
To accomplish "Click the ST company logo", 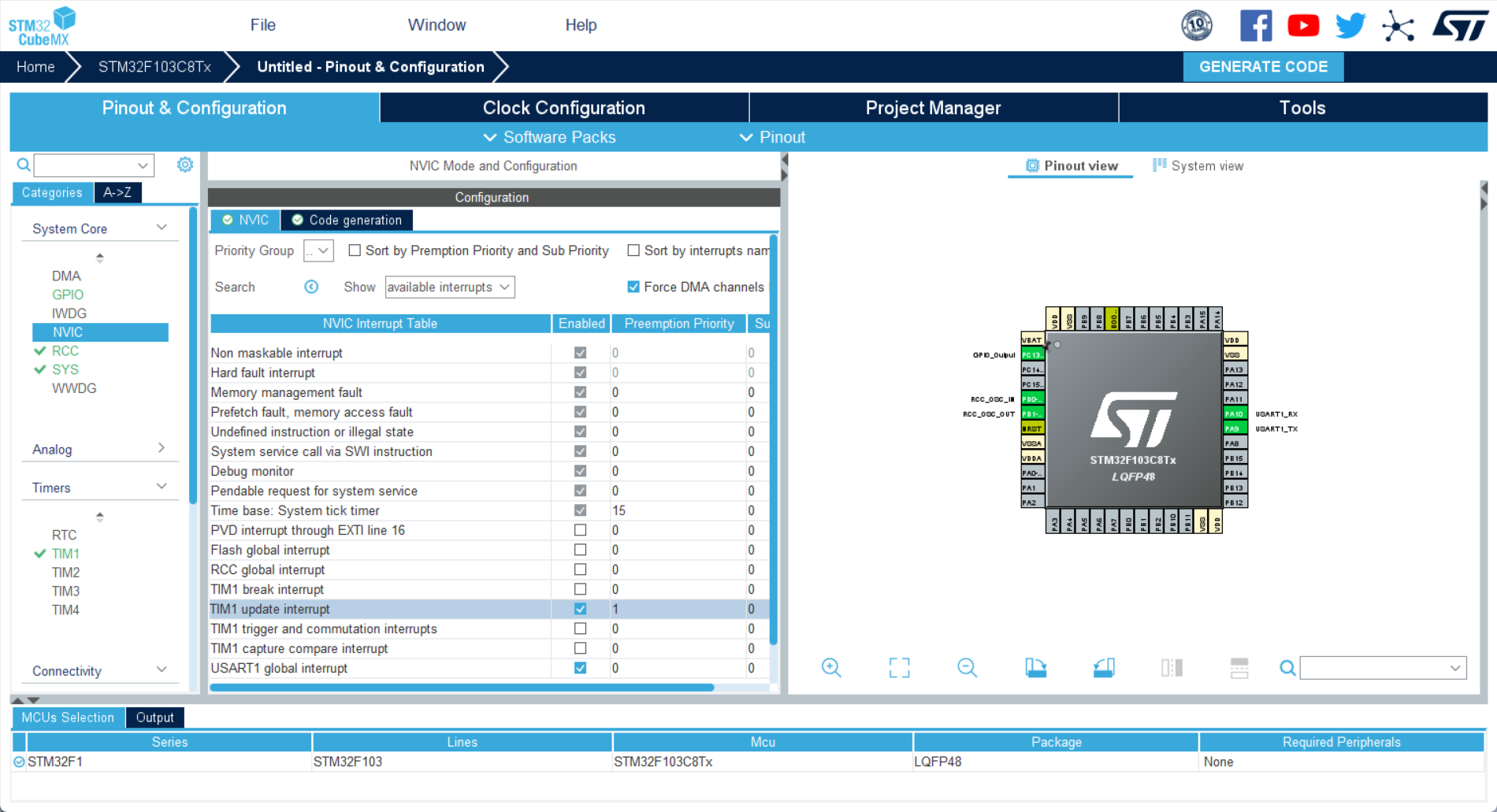I will coord(1460,26).
